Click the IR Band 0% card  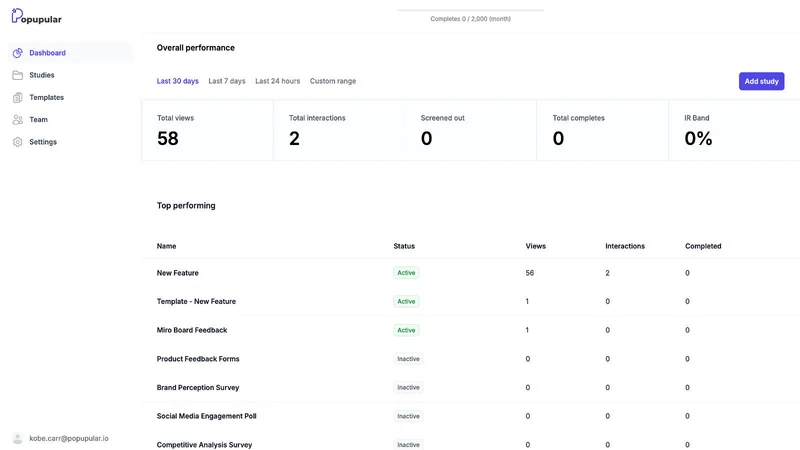[x=734, y=130]
